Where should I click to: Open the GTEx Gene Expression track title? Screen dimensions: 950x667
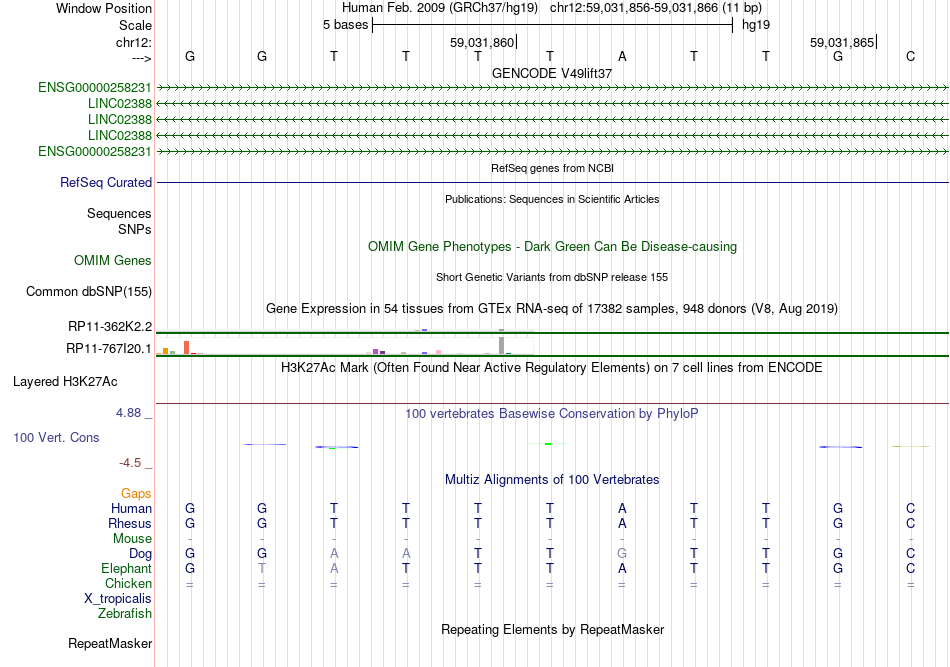pyautogui.click(x=552, y=308)
